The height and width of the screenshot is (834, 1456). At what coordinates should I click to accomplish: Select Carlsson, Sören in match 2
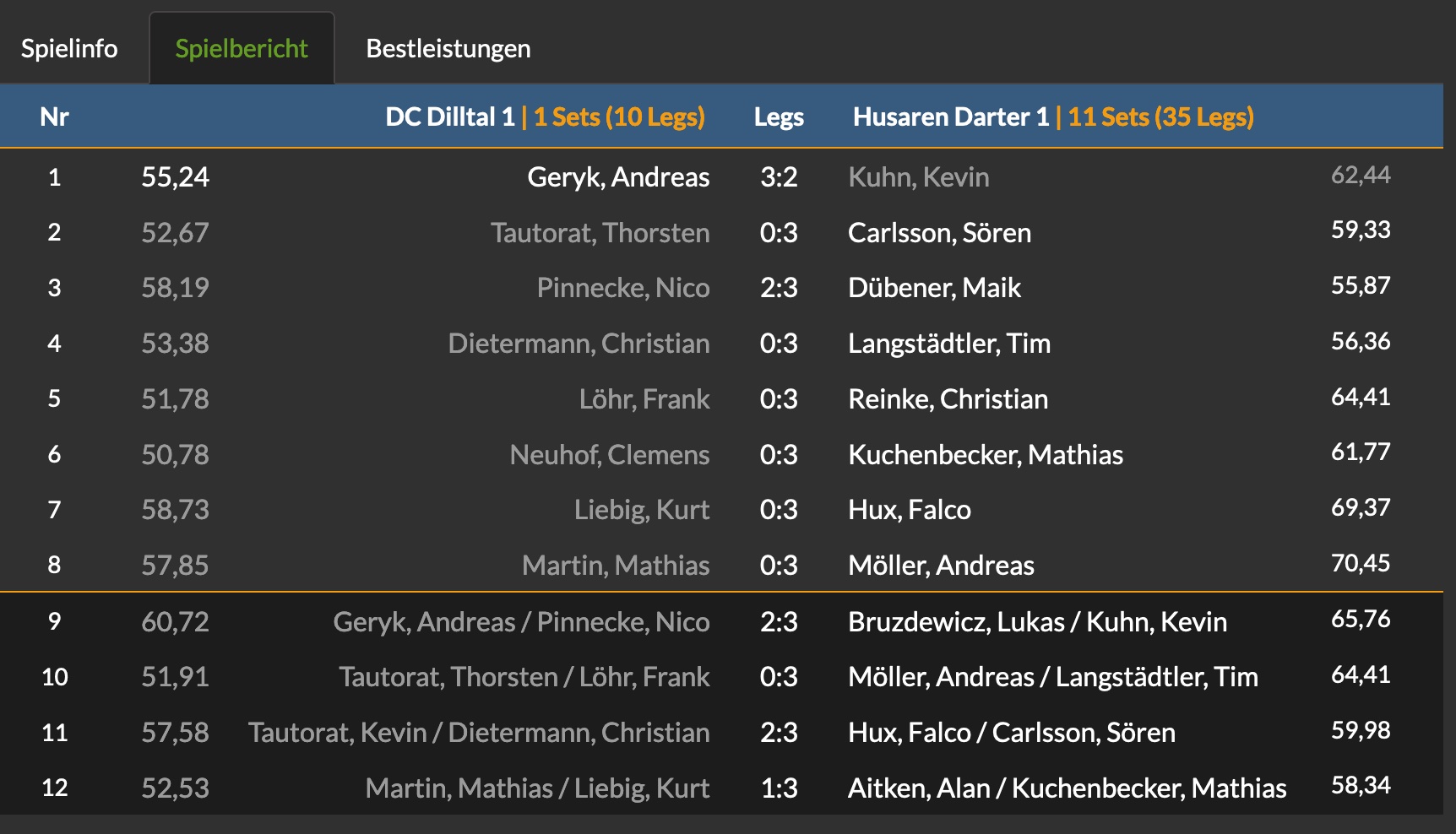(939, 233)
